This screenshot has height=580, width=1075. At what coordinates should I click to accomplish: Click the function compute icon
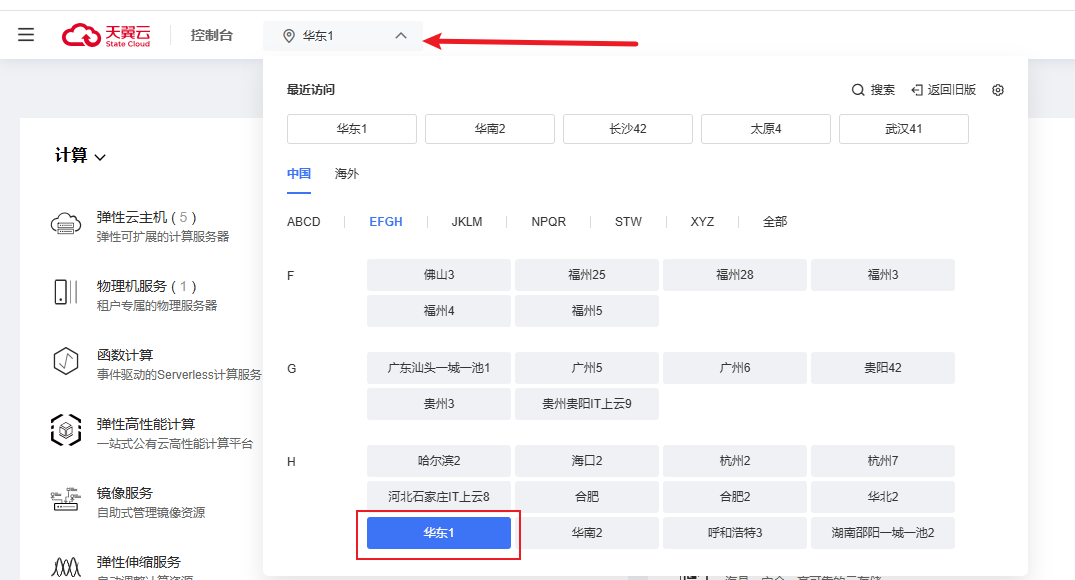[x=66, y=362]
